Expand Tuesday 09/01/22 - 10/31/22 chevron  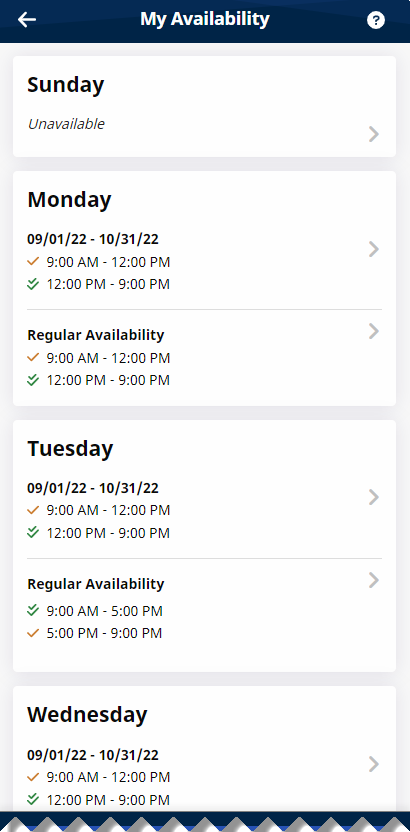[x=374, y=497]
